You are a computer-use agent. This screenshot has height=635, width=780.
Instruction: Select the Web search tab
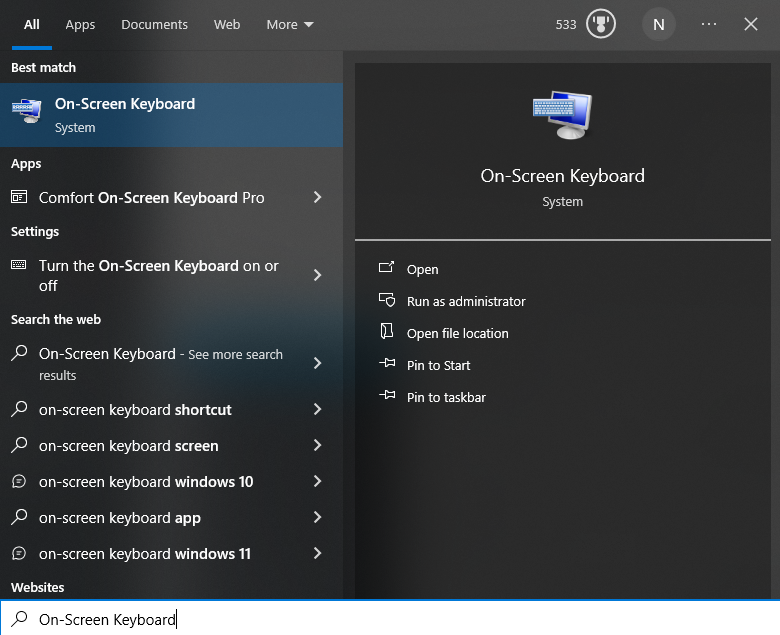(x=227, y=24)
